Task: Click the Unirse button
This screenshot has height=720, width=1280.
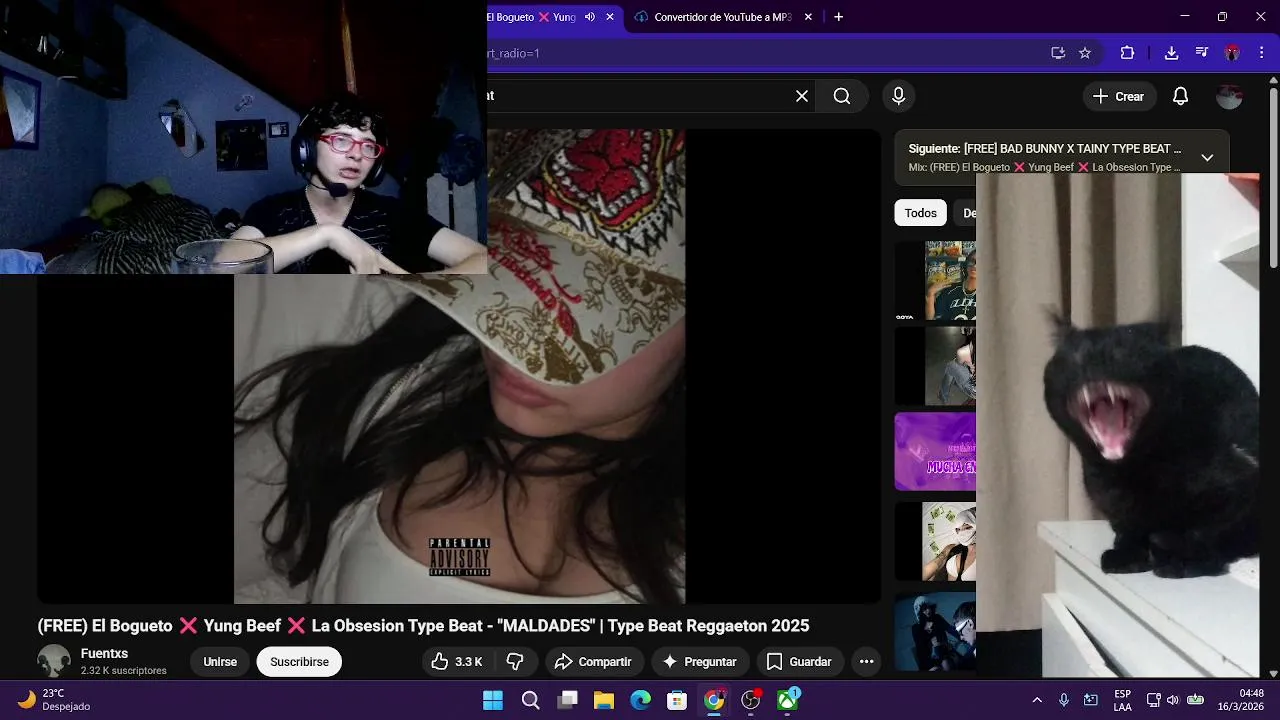Action: (x=220, y=662)
